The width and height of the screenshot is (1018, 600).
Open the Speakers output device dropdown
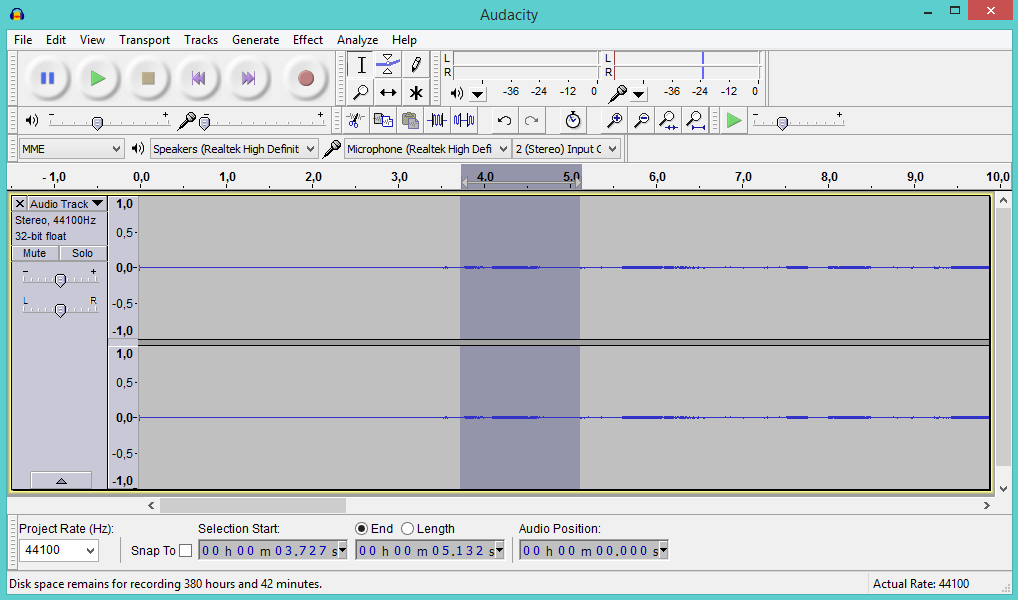pos(234,149)
